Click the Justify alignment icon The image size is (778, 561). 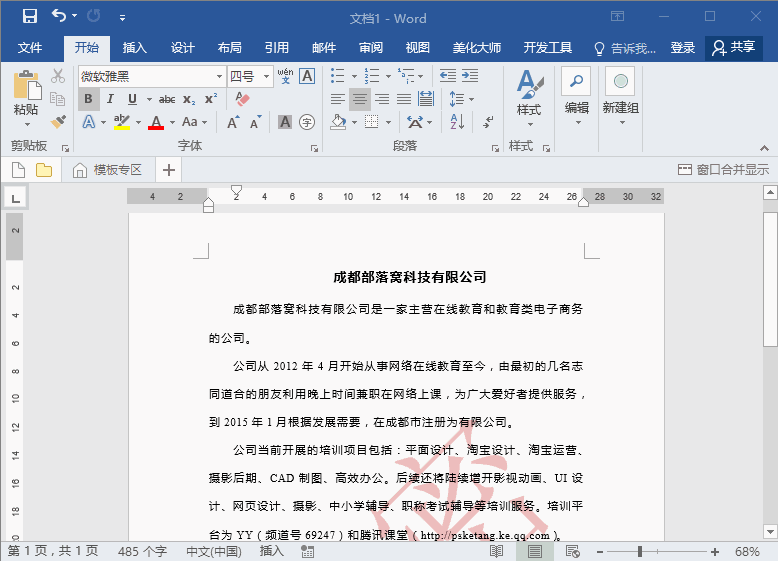pyautogui.click(x=404, y=99)
